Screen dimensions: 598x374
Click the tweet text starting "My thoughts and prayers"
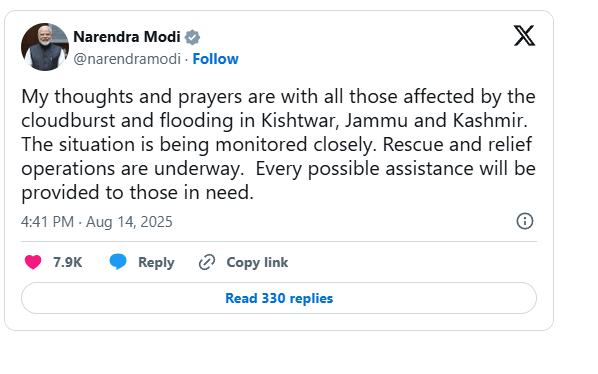pos(278,144)
